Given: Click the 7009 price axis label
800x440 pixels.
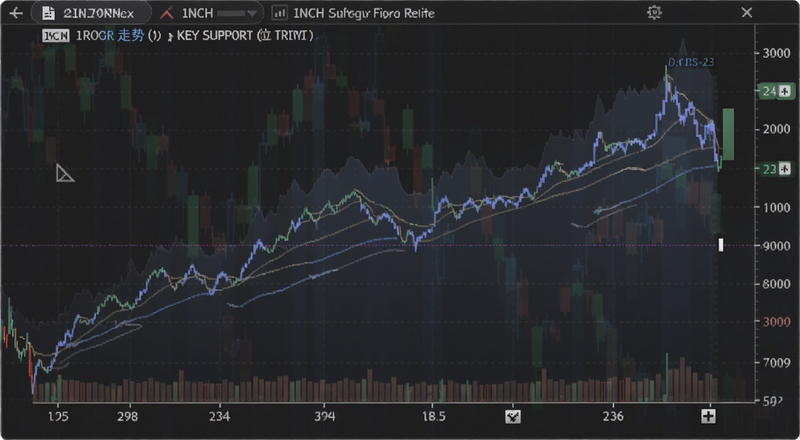Looking at the screenshot, I should (776, 363).
